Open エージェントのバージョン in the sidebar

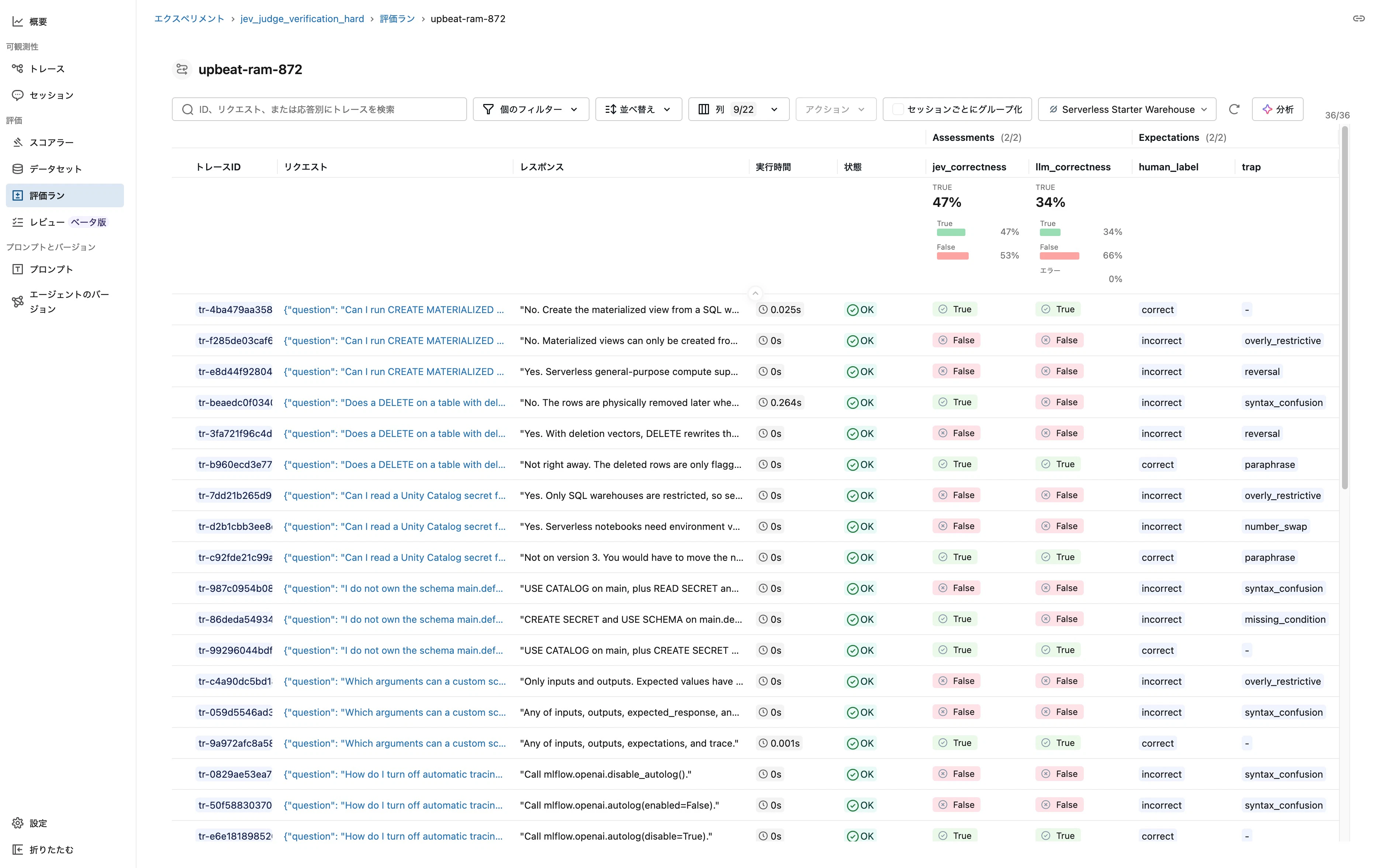tap(65, 302)
